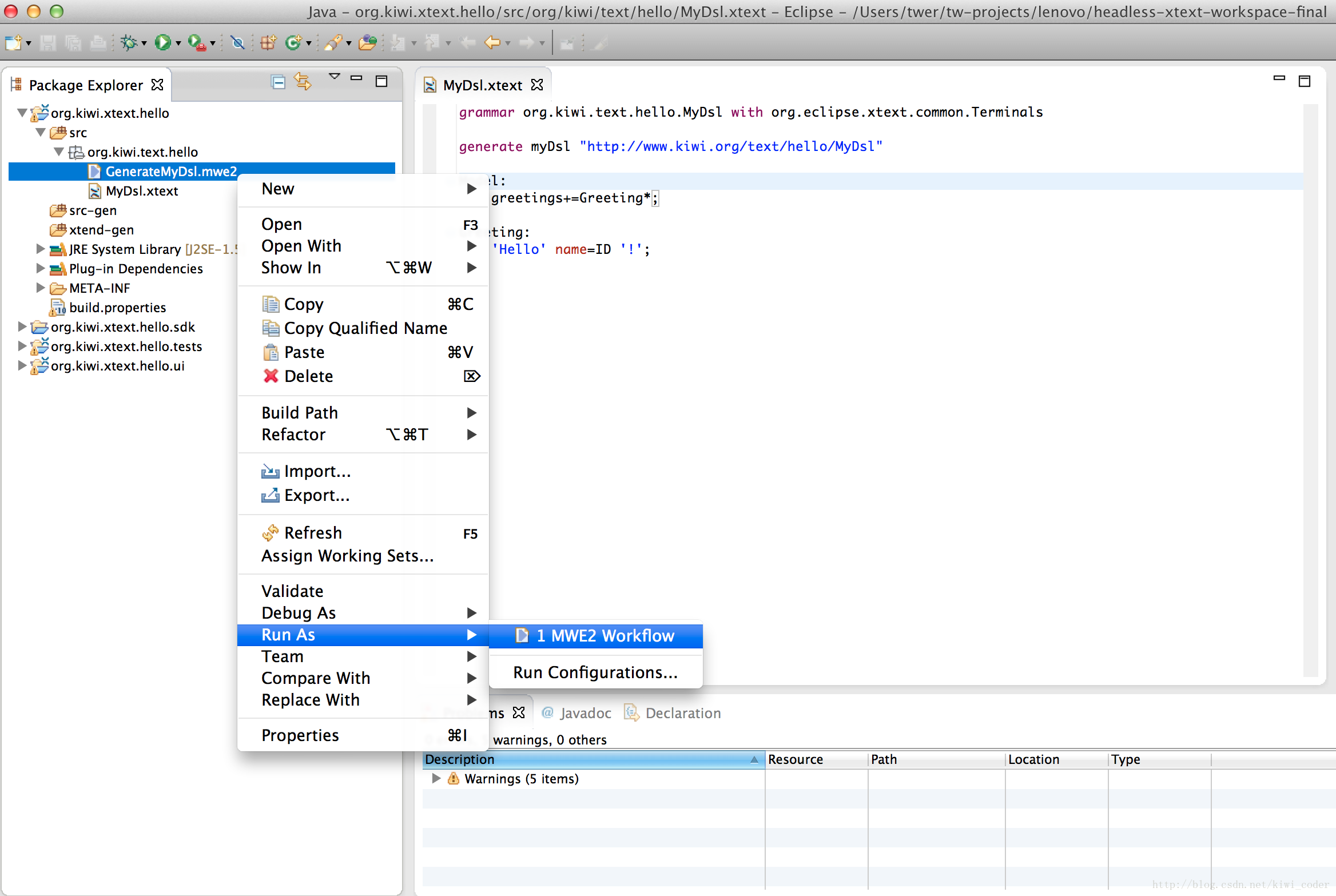Viewport: 1336px width, 896px height.
Task: Select Import... in context menu
Action: click(363, 471)
